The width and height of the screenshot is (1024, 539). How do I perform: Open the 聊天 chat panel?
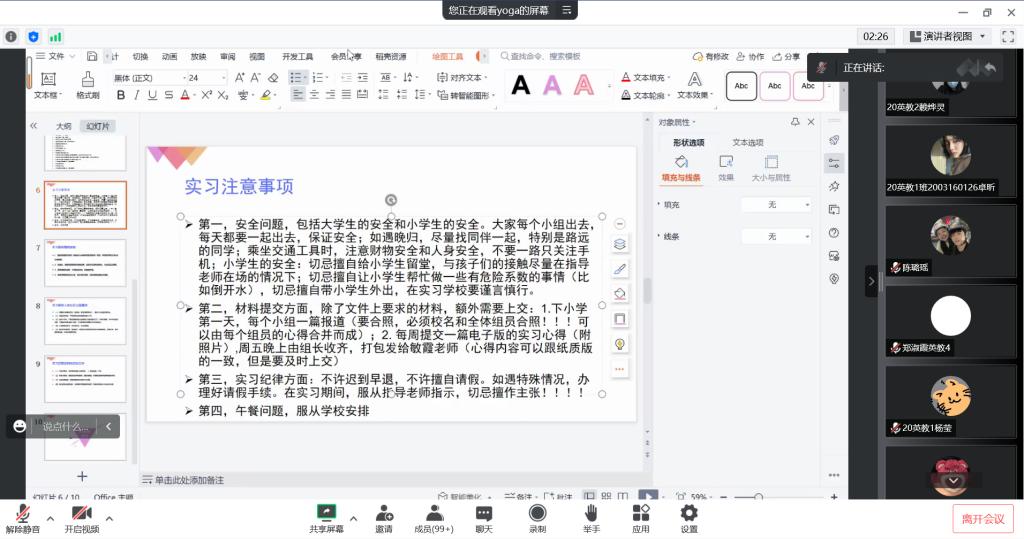point(484,512)
